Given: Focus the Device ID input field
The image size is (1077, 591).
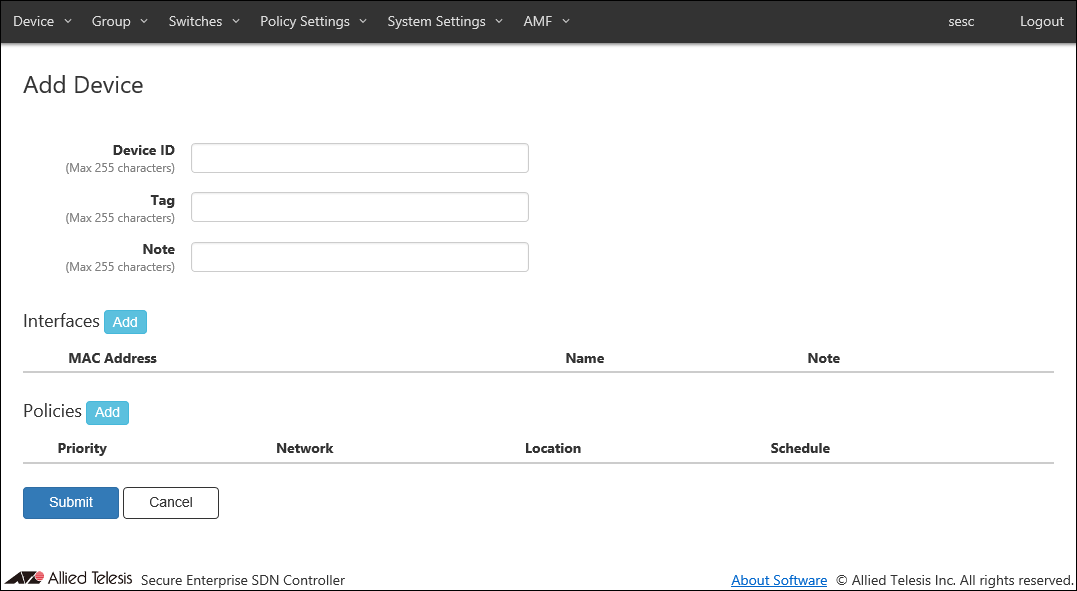Looking at the screenshot, I should tap(359, 158).
